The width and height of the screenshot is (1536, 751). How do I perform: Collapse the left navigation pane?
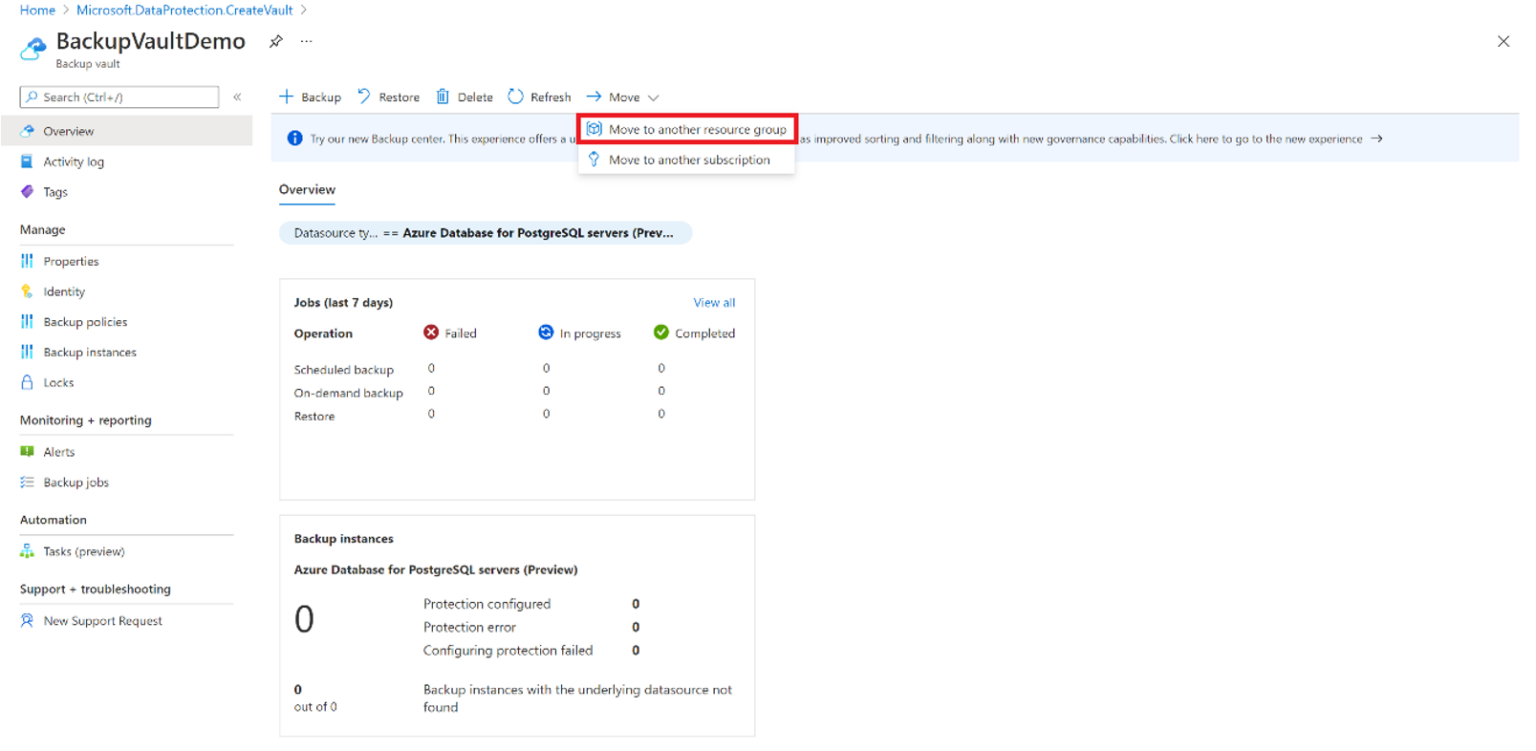click(x=237, y=97)
